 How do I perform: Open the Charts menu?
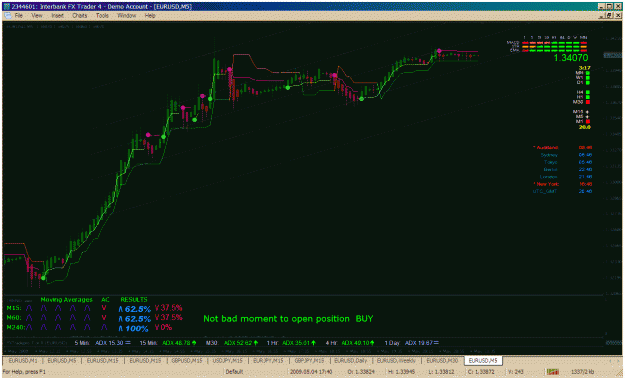point(80,16)
